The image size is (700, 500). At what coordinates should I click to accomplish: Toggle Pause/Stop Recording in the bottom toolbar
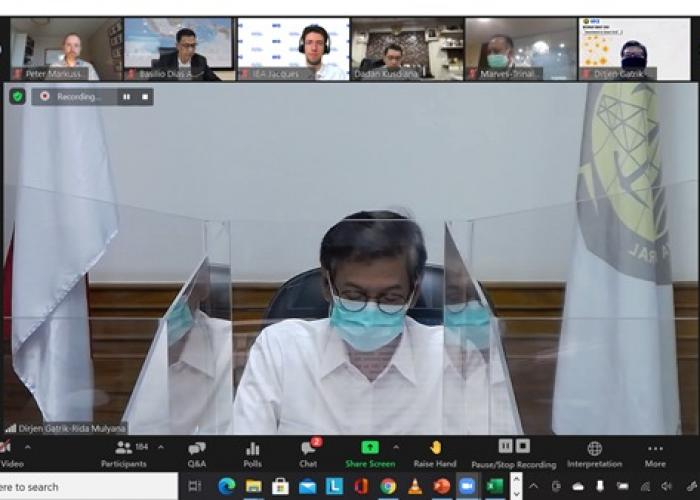[513, 452]
